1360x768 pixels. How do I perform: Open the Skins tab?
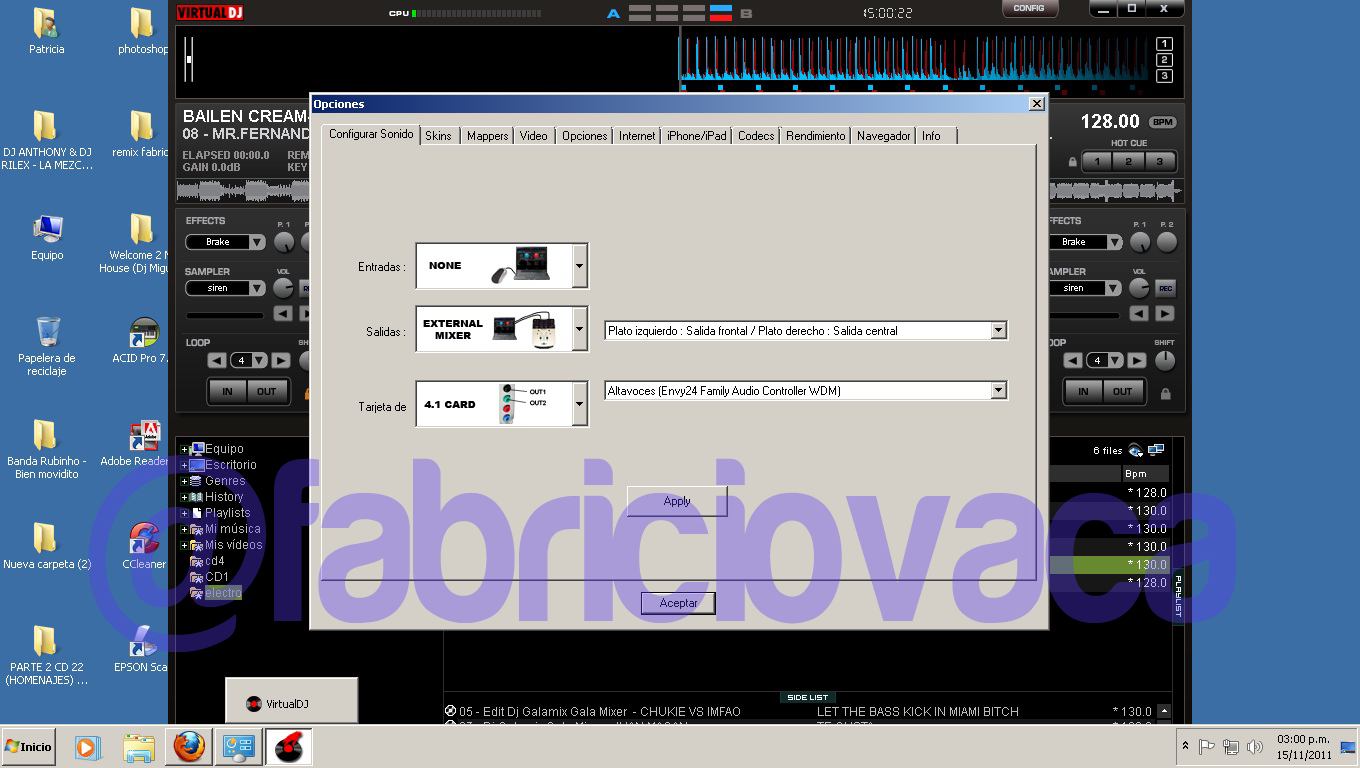pyautogui.click(x=438, y=136)
